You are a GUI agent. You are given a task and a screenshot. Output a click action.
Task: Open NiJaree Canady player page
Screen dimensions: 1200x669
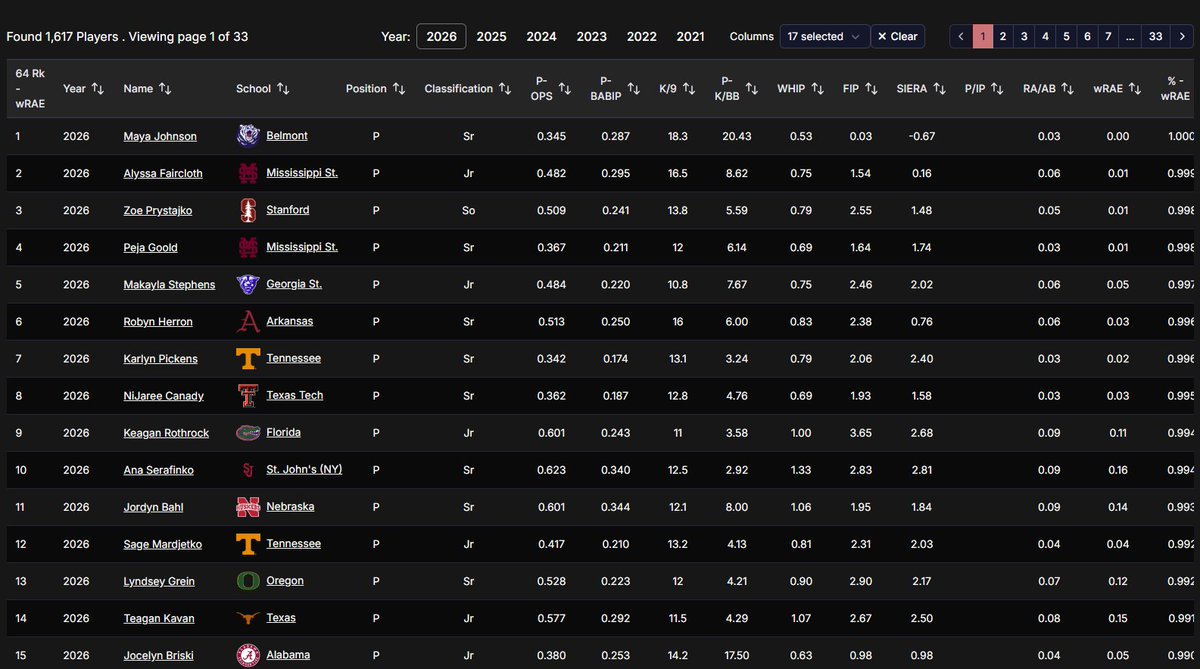click(x=163, y=395)
